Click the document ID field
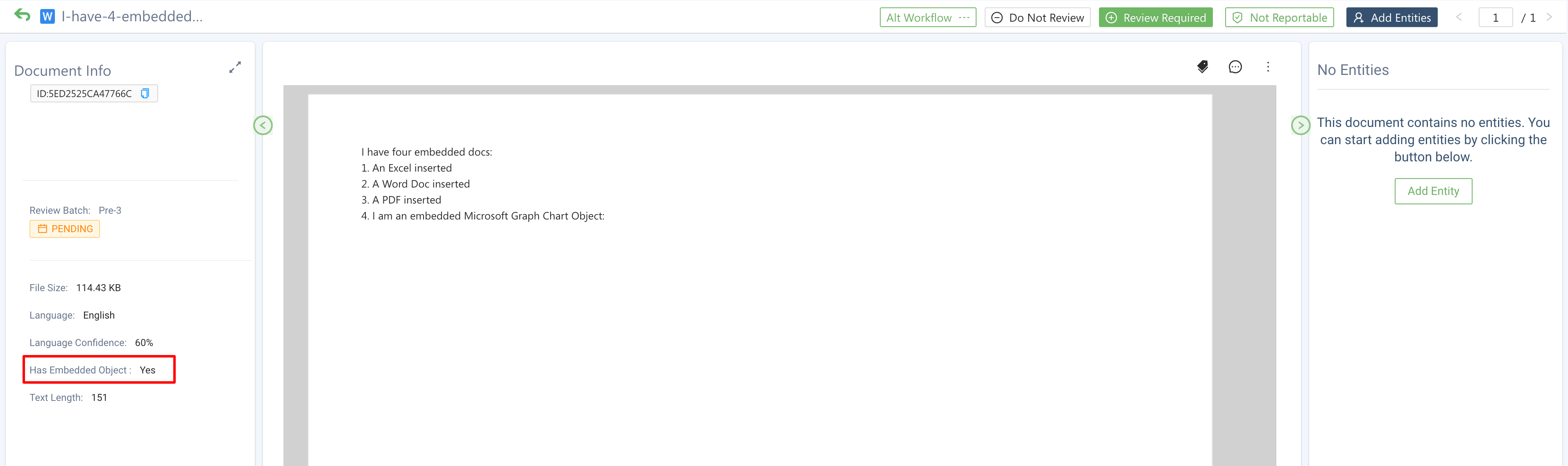This screenshot has height=466, width=1568. pyautogui.click(x=84, y=94)
